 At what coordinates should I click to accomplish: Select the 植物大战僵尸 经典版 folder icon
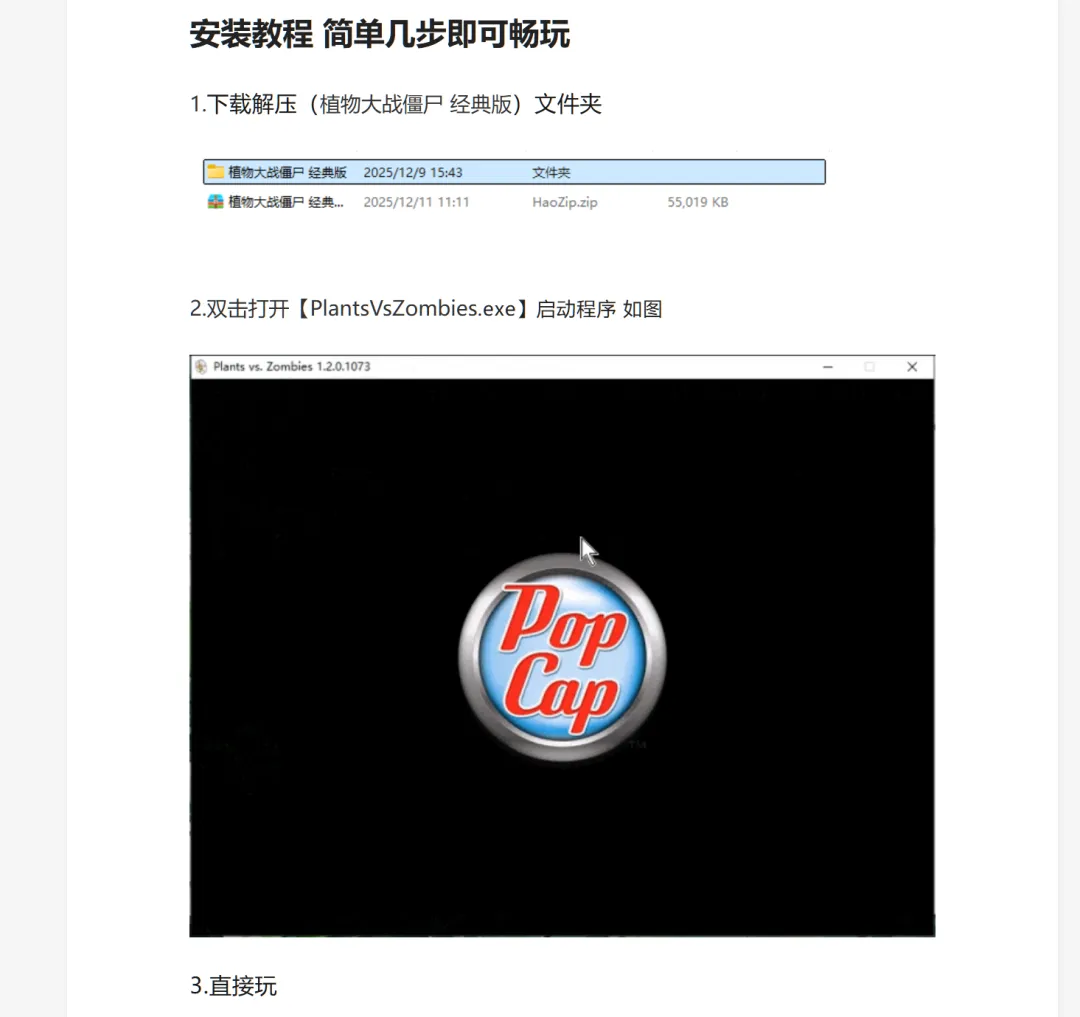216,171
